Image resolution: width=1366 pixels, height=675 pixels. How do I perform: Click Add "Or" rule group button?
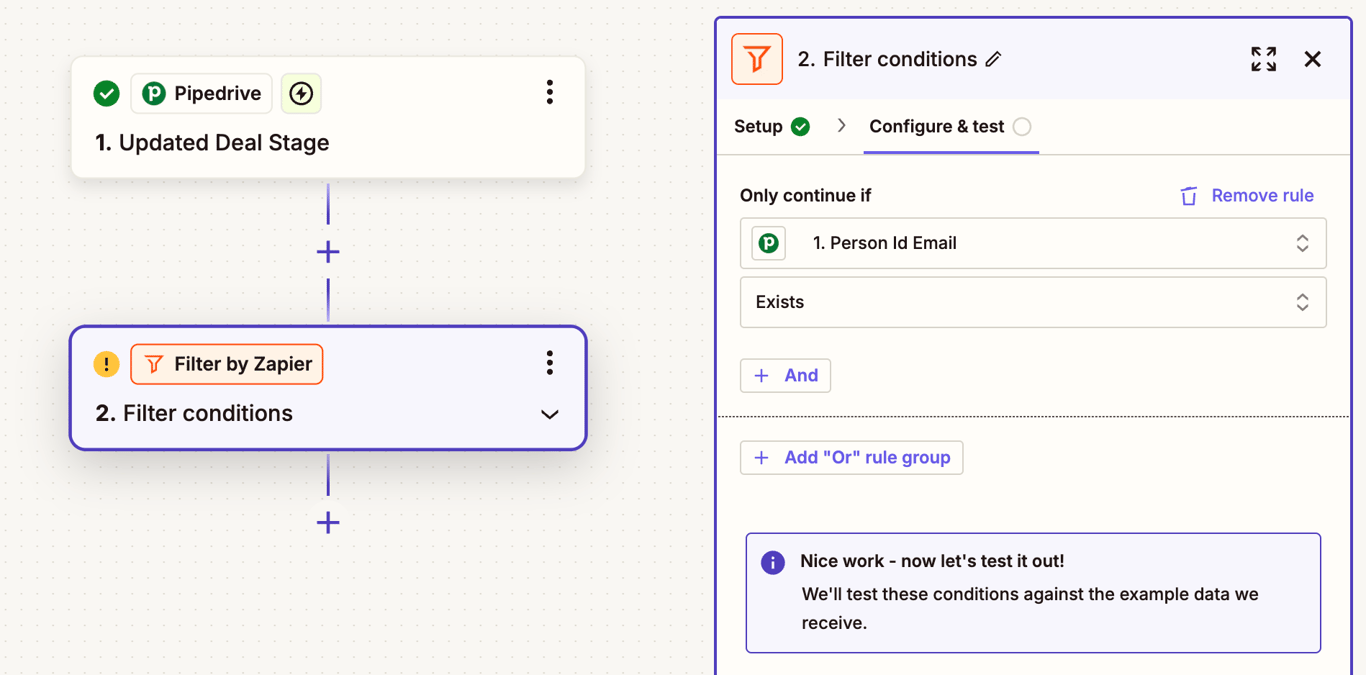[x=851, y=458]
